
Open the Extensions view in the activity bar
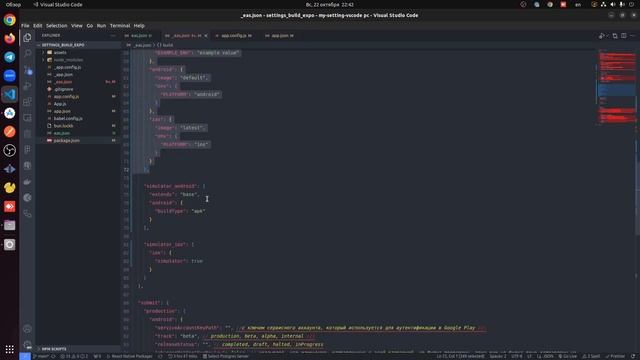(27, 102)
